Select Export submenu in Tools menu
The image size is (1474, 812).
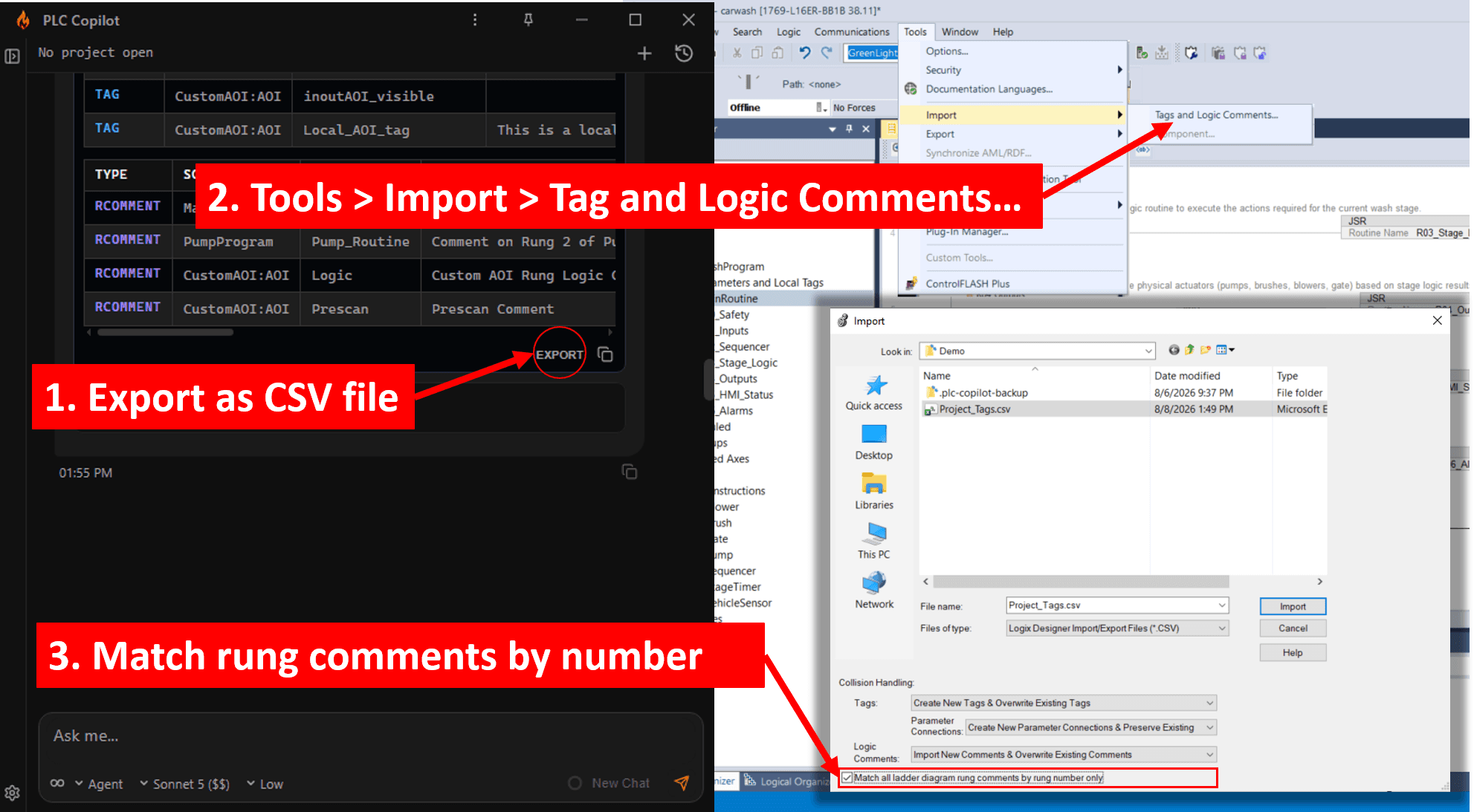[x=1012, y=134]
